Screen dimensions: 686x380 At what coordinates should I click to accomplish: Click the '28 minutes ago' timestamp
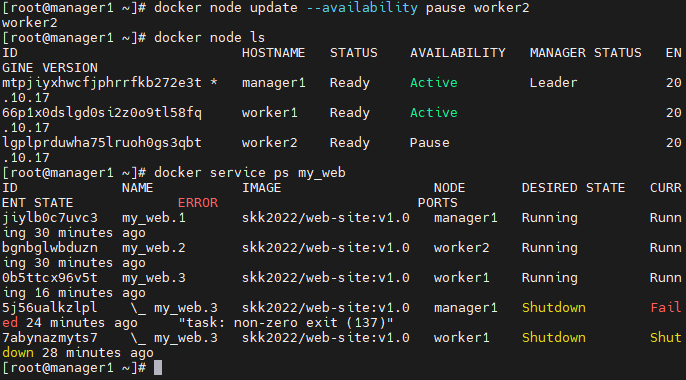[98, 353]
